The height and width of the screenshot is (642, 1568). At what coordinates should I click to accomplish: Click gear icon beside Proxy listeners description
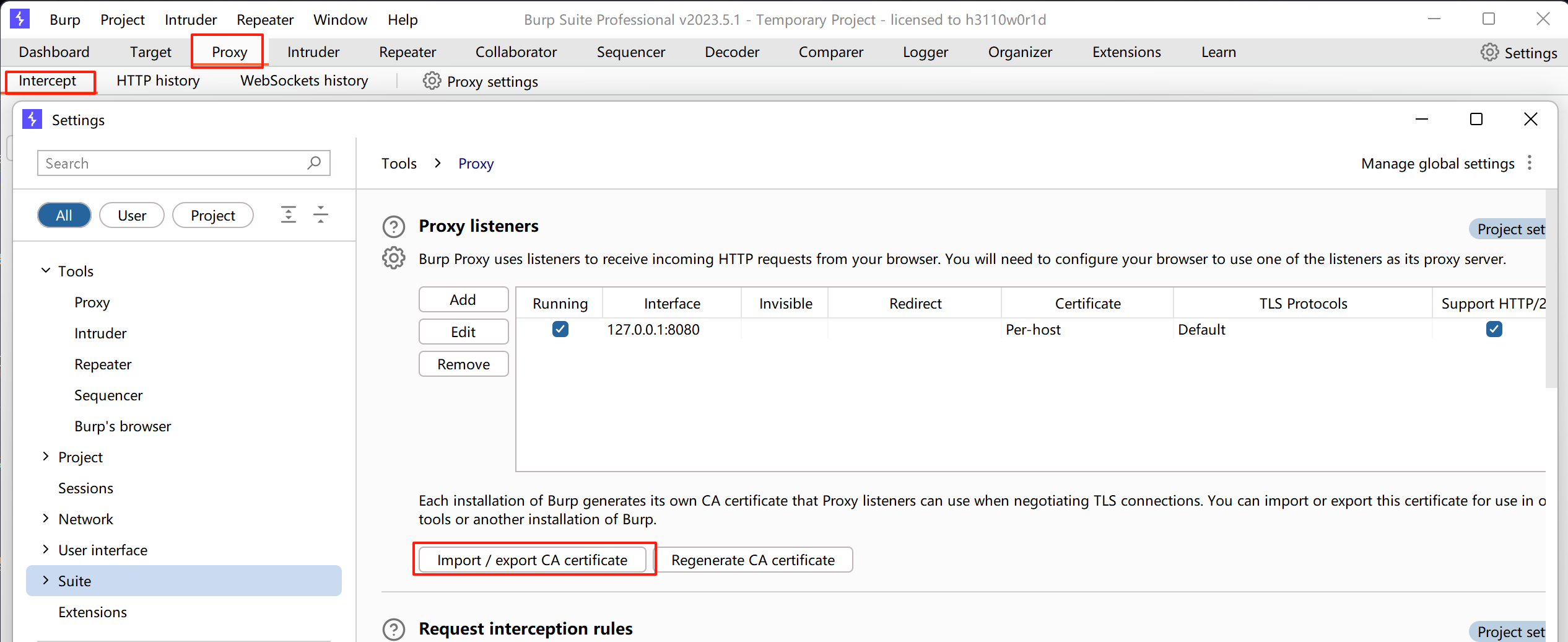coord(393,258)
